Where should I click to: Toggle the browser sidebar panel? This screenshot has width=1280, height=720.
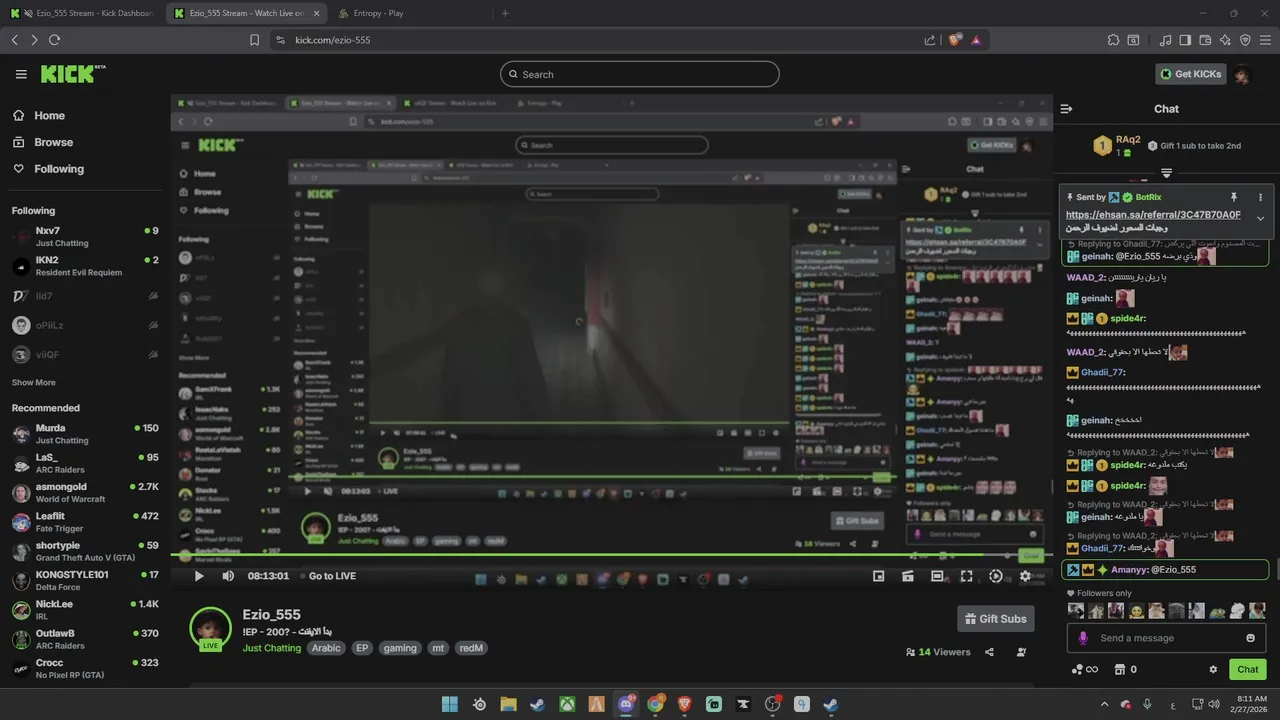pos(1185,40)
